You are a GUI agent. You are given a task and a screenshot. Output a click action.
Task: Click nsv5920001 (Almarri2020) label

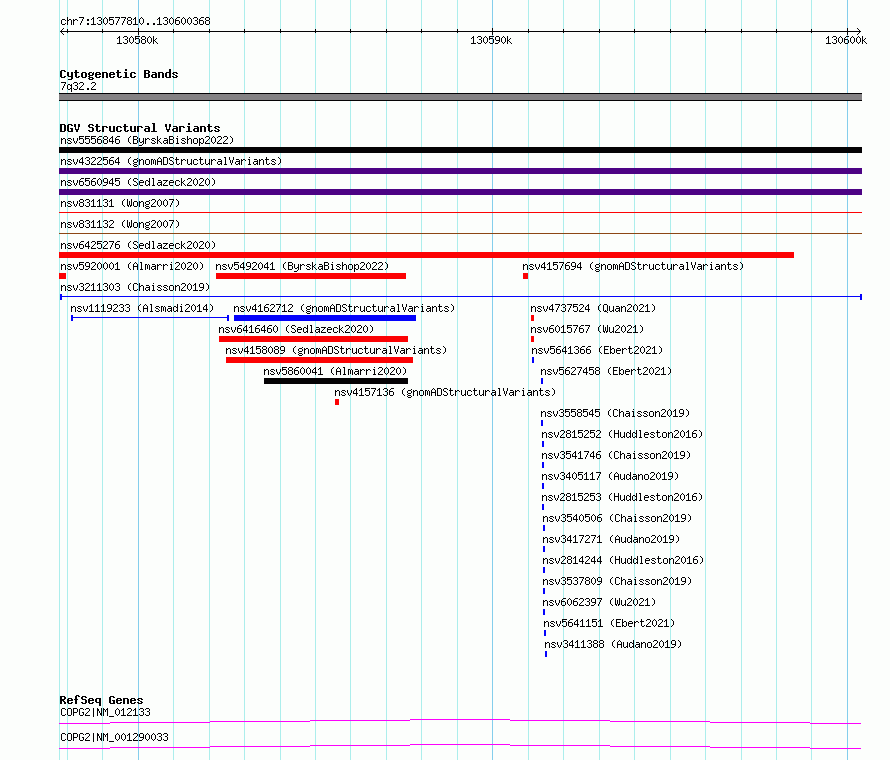(x=132, y=266)
